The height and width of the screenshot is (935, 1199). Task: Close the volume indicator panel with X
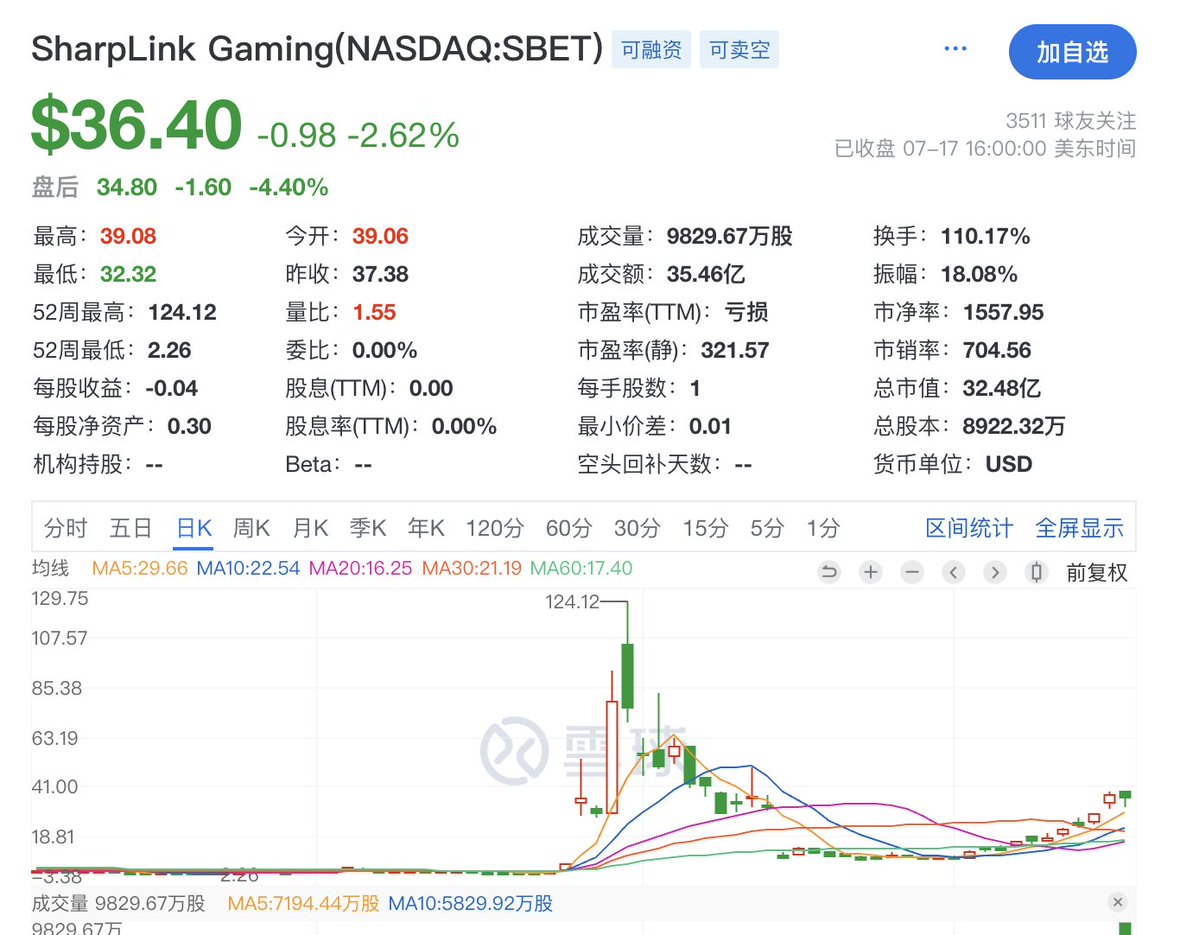point(1117,902)
